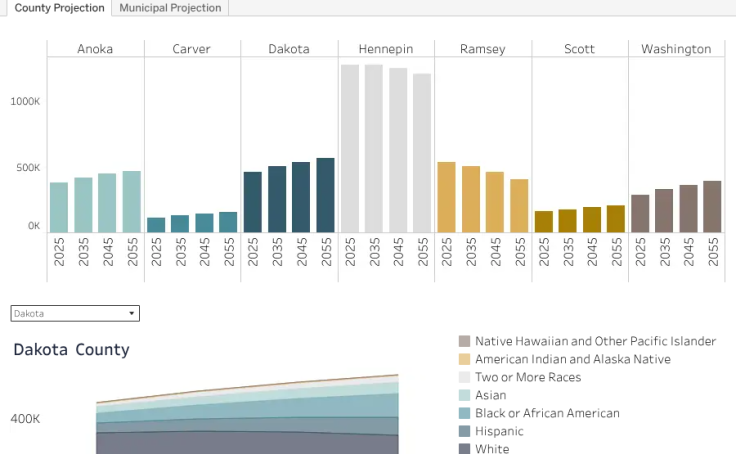
Task: Select Scott's 2045 bar
Action: coord(592,220)
